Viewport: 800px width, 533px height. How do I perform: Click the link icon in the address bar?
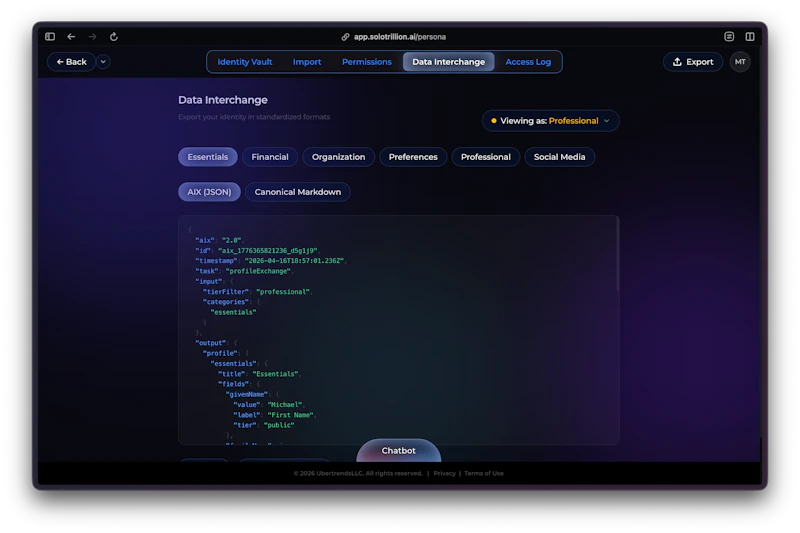(x=345, y=37)
